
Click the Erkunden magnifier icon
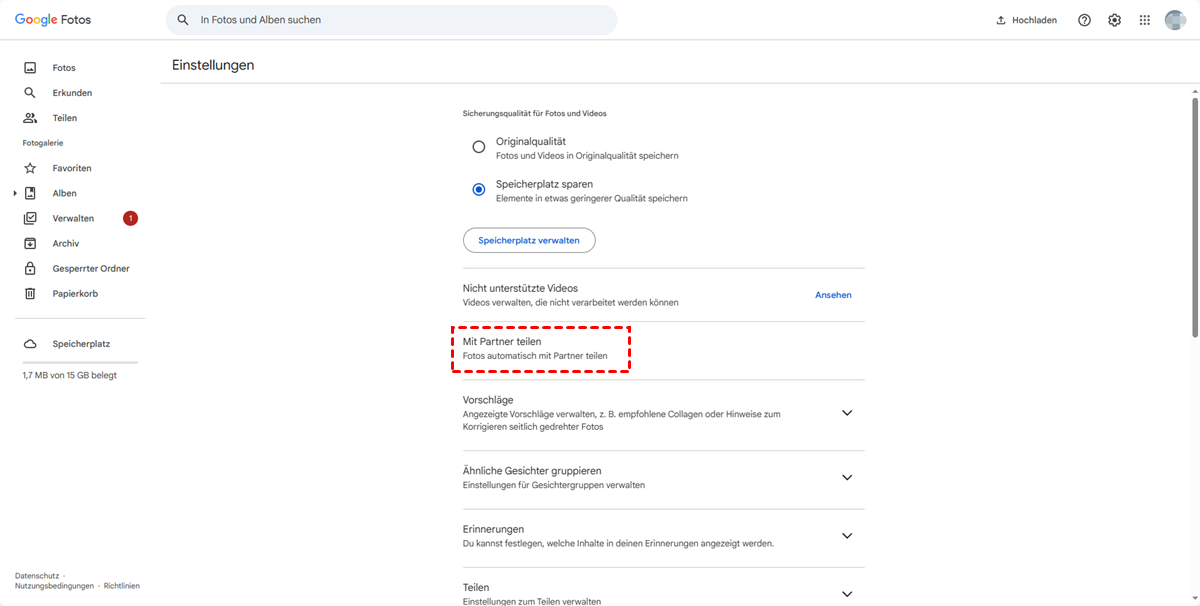click(30, 93)
